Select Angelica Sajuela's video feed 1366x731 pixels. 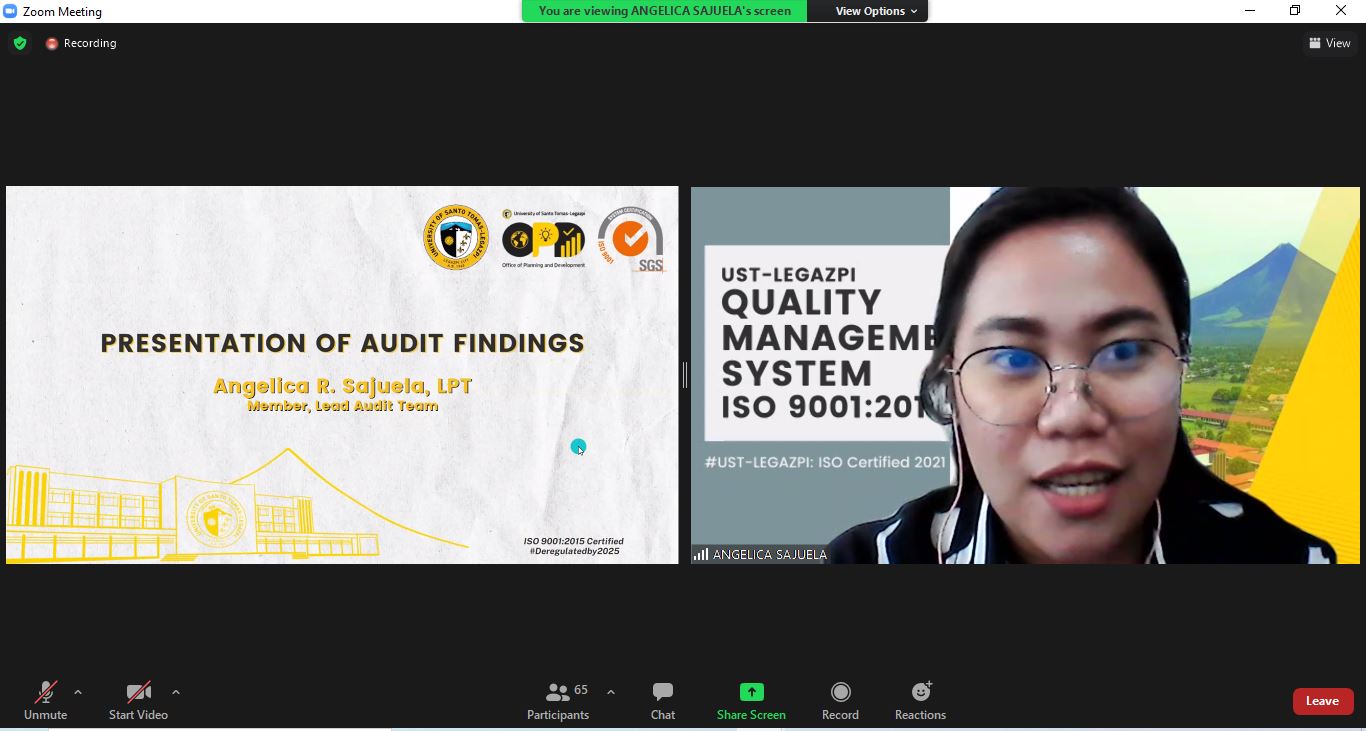1025,375
